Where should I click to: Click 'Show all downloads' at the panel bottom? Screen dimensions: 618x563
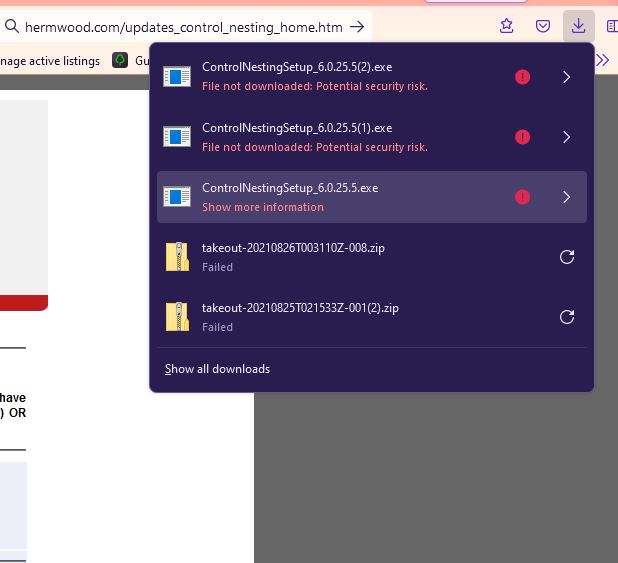pos(217,369)
